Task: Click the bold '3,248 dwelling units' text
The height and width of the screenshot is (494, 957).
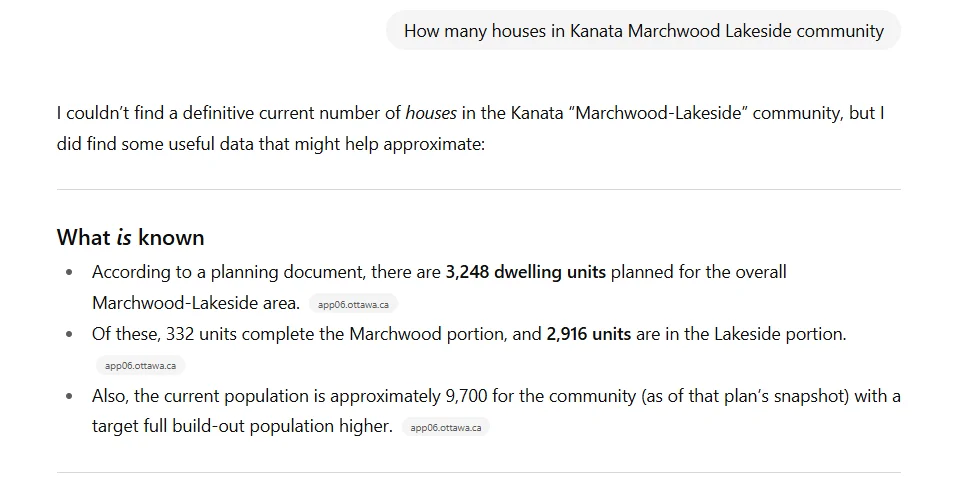Action: (x=525, y=272)
